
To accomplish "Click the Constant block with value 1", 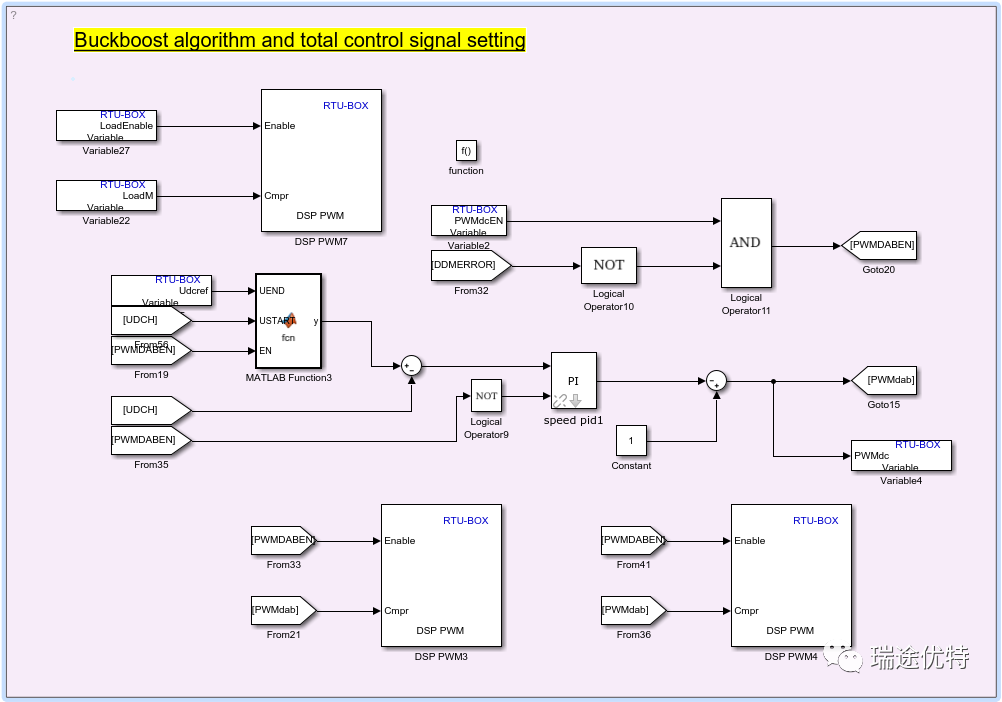I will [631, 440].
